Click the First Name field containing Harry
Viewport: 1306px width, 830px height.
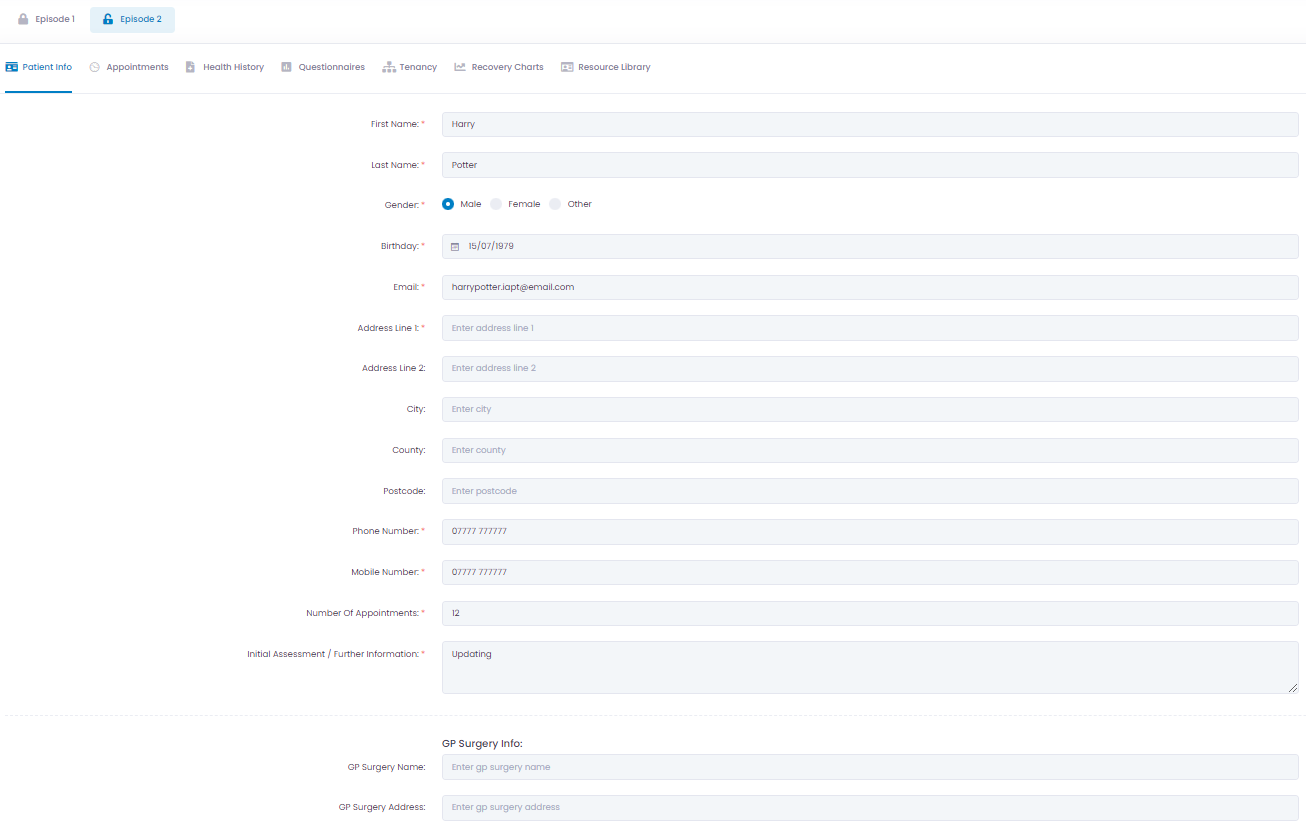870,124
